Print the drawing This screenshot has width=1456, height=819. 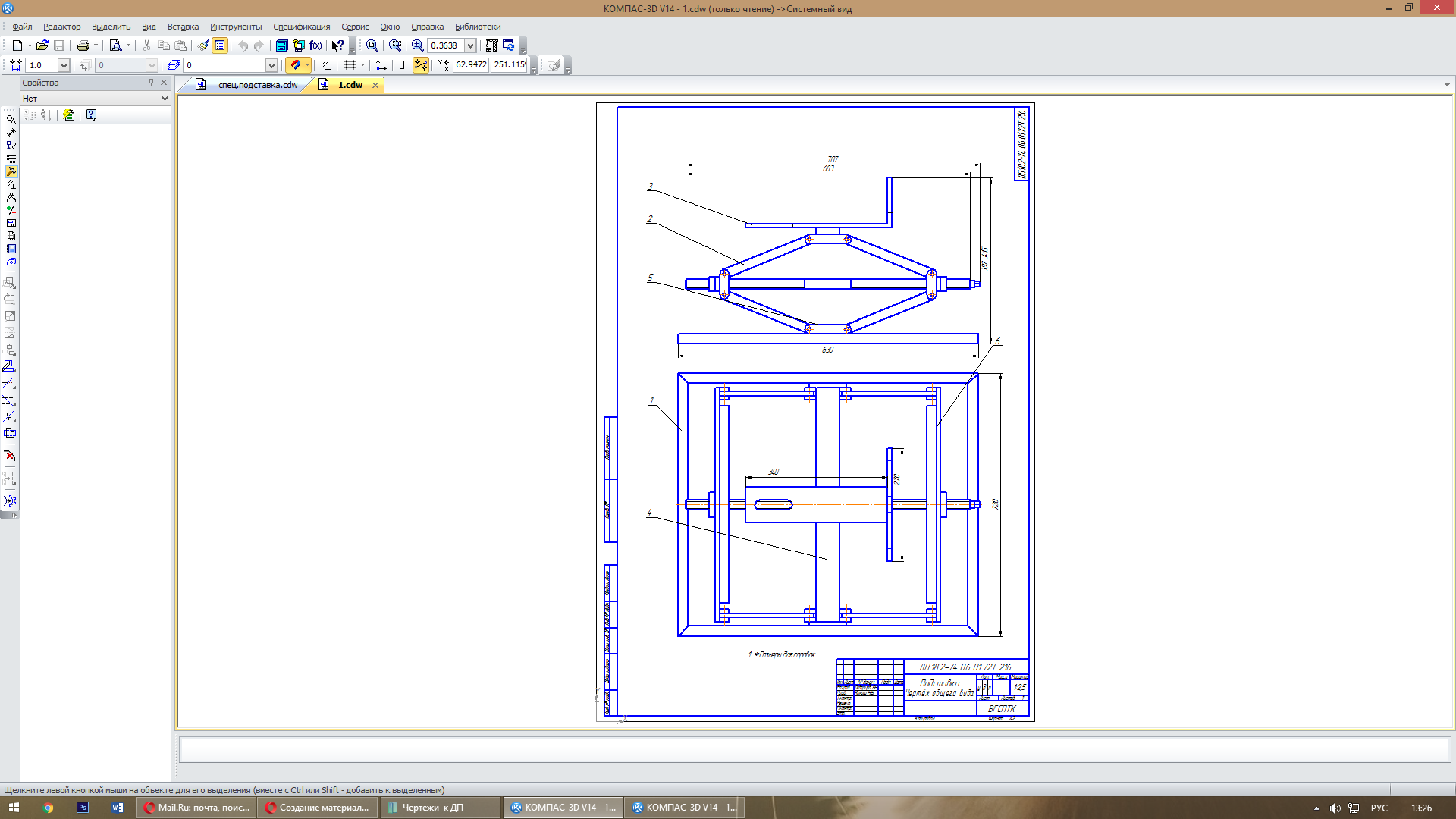coord(83,45)
